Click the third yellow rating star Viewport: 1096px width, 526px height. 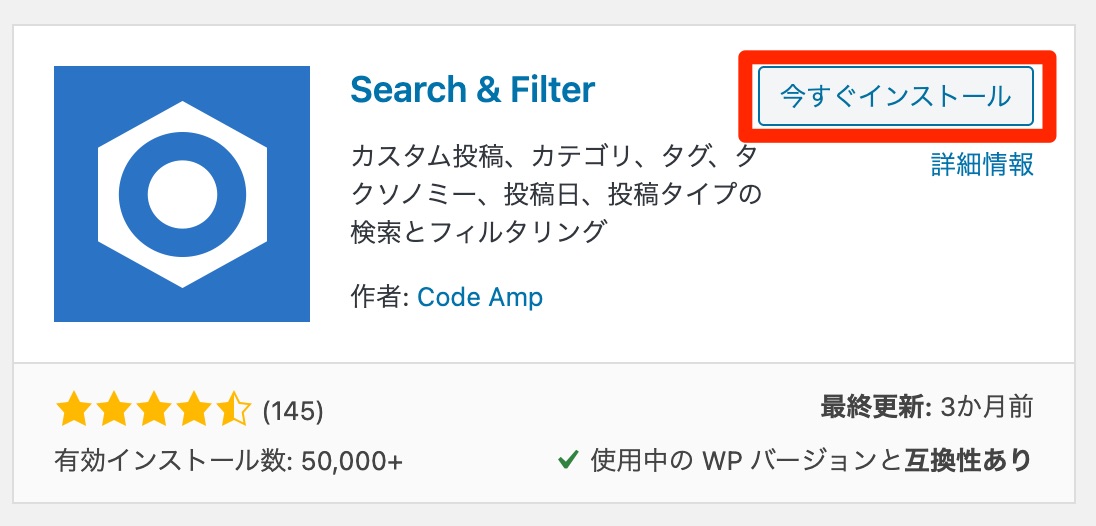[152, 411]
